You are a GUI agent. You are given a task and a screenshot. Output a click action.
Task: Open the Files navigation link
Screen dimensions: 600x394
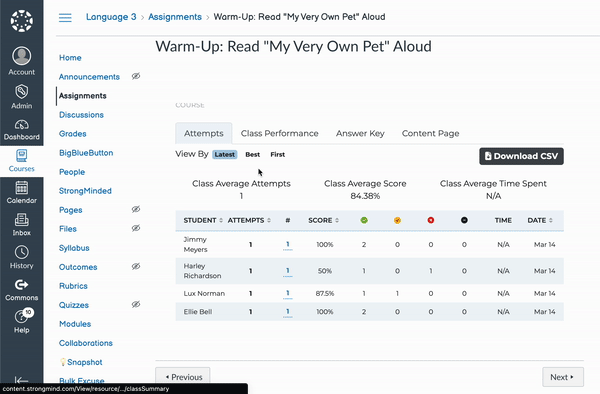tap(68, 229)
